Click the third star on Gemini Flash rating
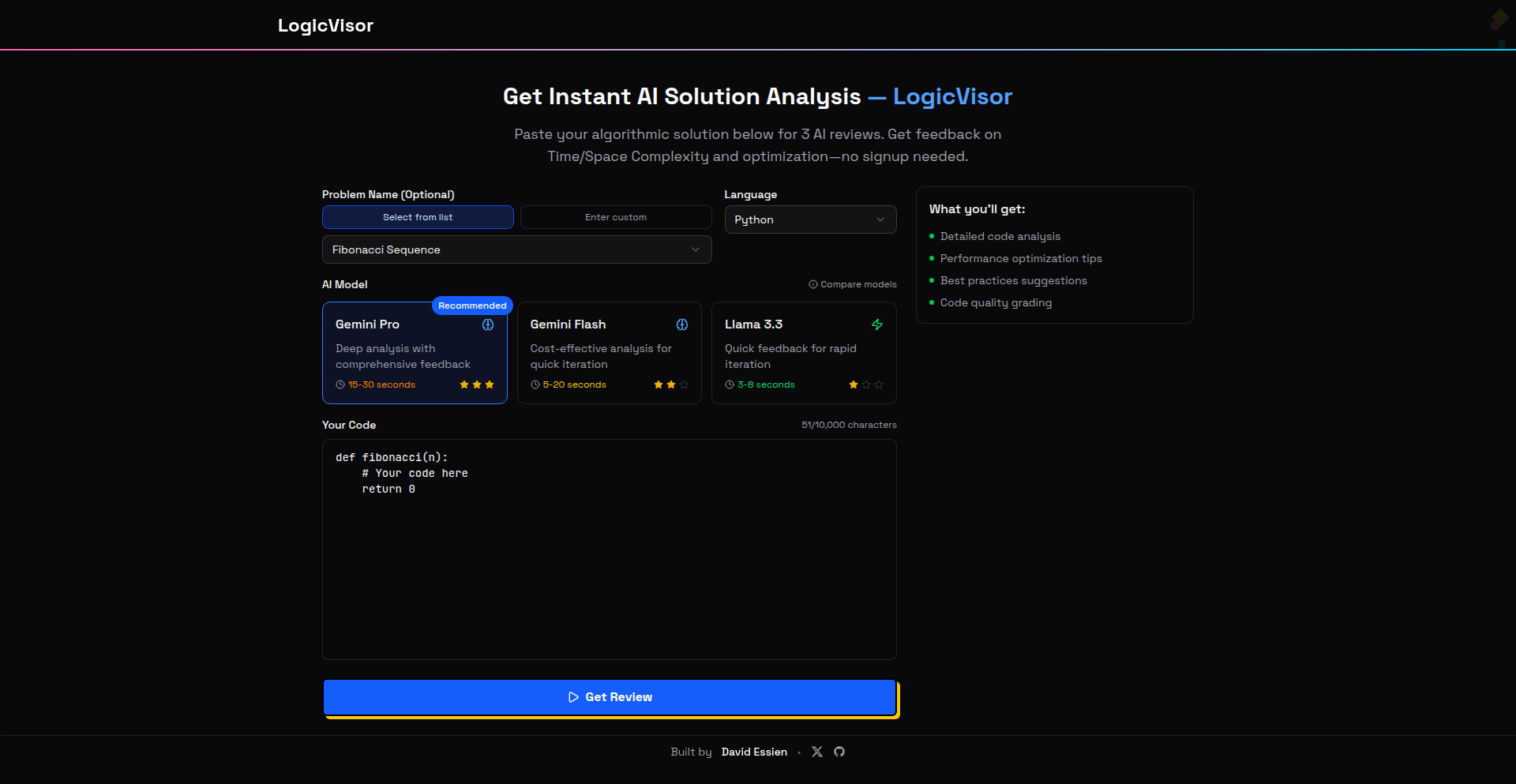This screenshot has height=784, width=1516. point(684,384)
